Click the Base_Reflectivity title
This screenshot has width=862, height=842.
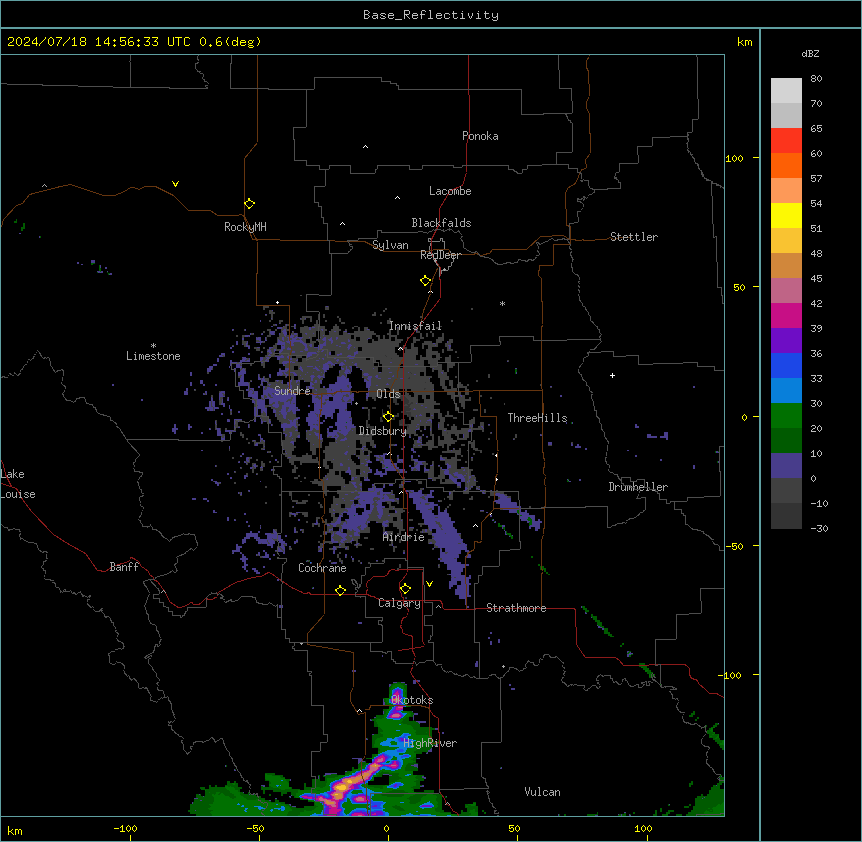click(x=431, y=15)
